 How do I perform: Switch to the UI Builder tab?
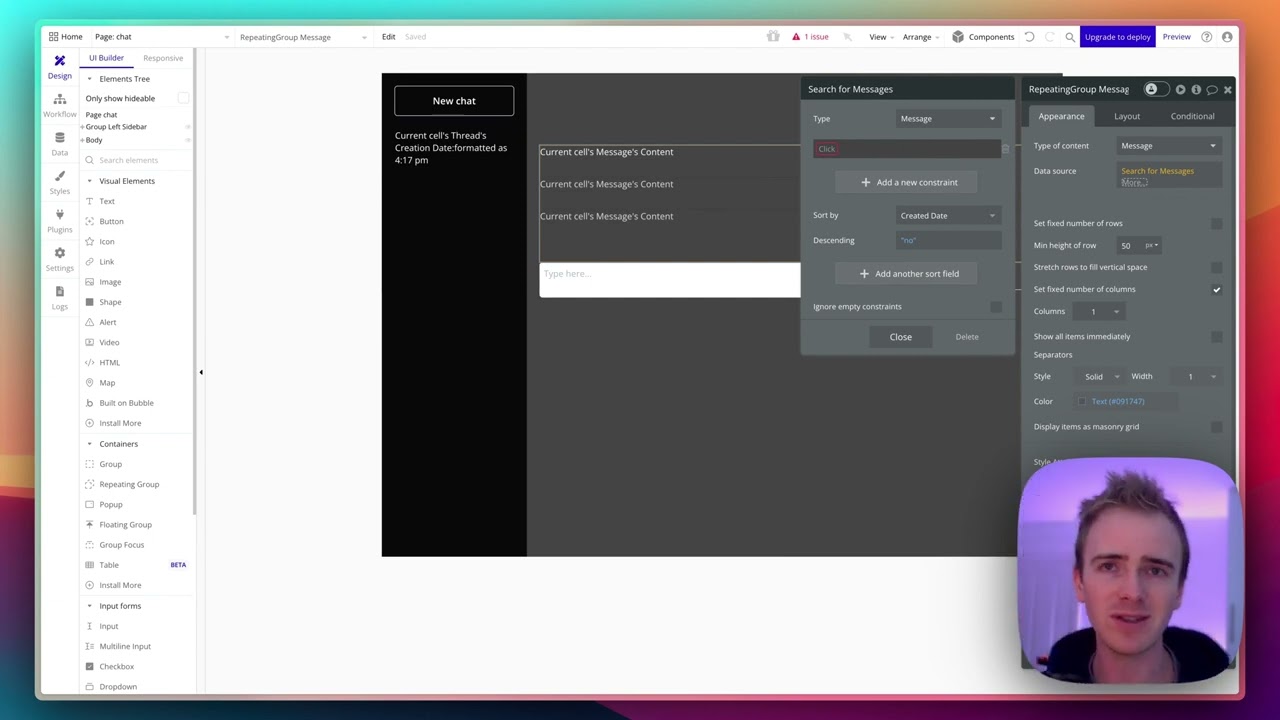(x=106, y=58)
